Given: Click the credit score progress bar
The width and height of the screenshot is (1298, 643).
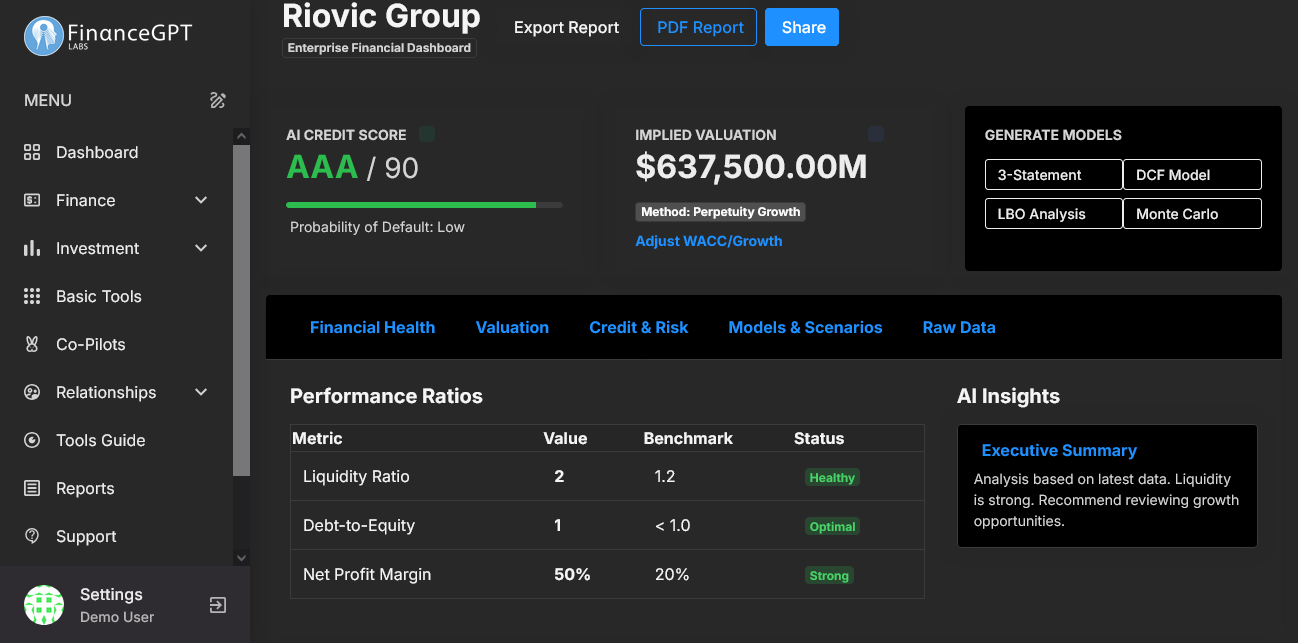Looking at the screenshot, I should pyautogui.click(x=424, y=204).
